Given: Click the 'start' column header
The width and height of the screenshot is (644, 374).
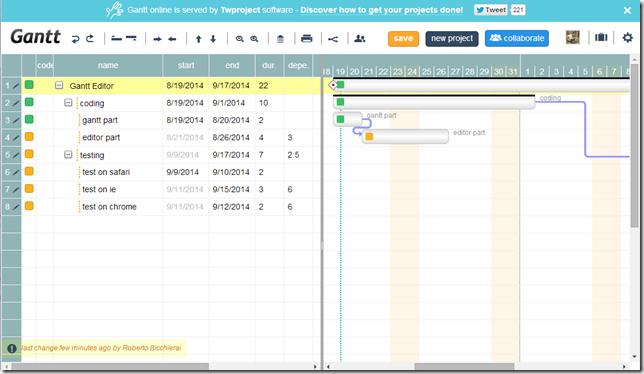Looking at the screenshot, I should coord(186,65).
